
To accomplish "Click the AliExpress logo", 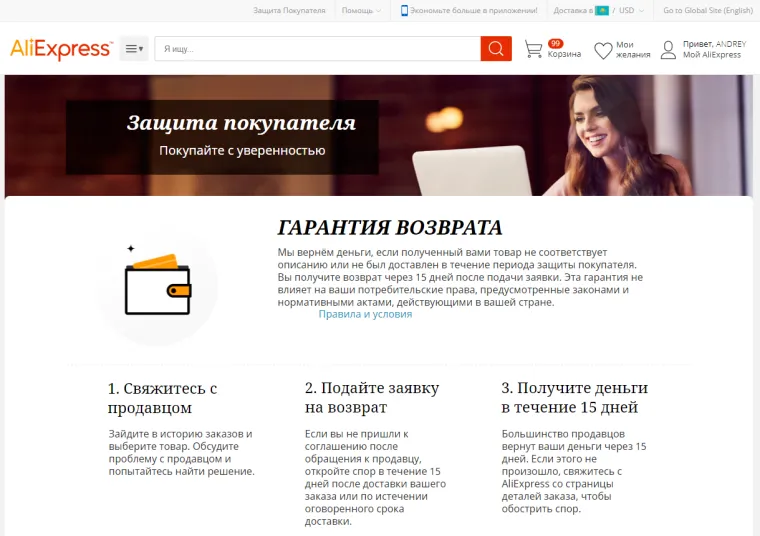I will [x=62, y=48].
